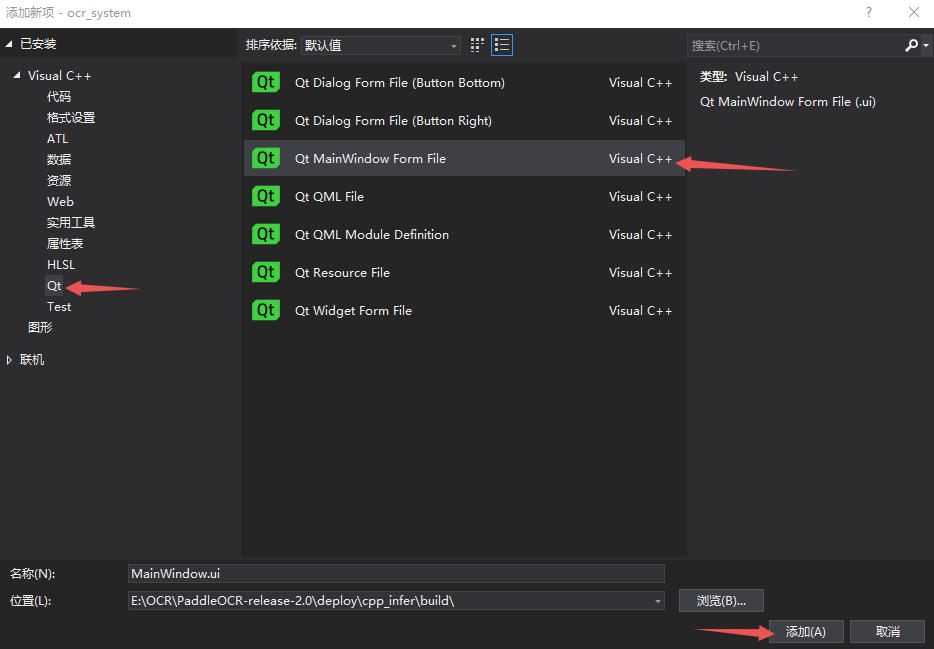This screenshot has height=649, width=934.
Task: Choose Qt QML Module Definition template
Action: click(x=464, y=235)
